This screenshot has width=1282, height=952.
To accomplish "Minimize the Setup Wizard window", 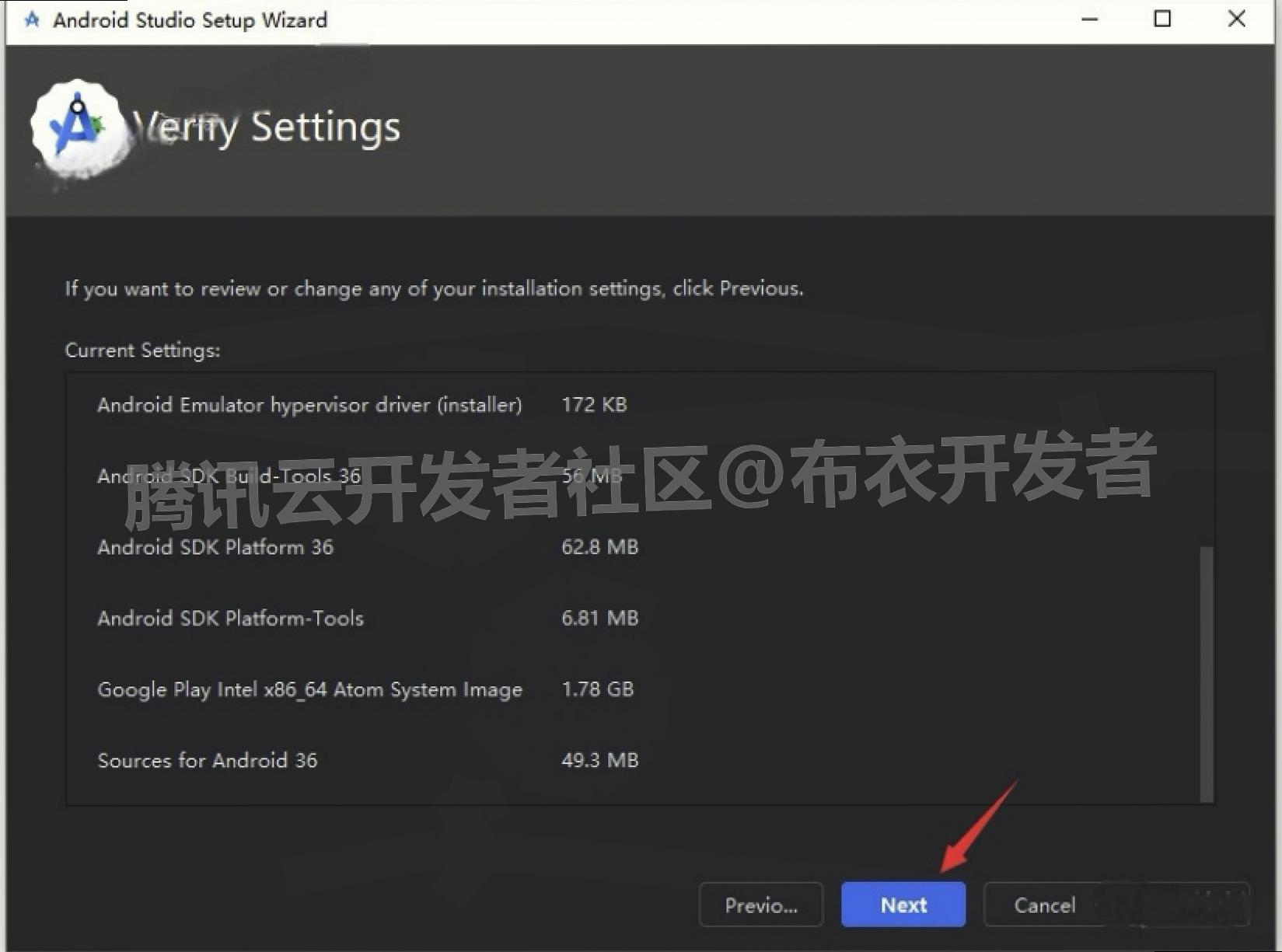I will (1090, 19).
